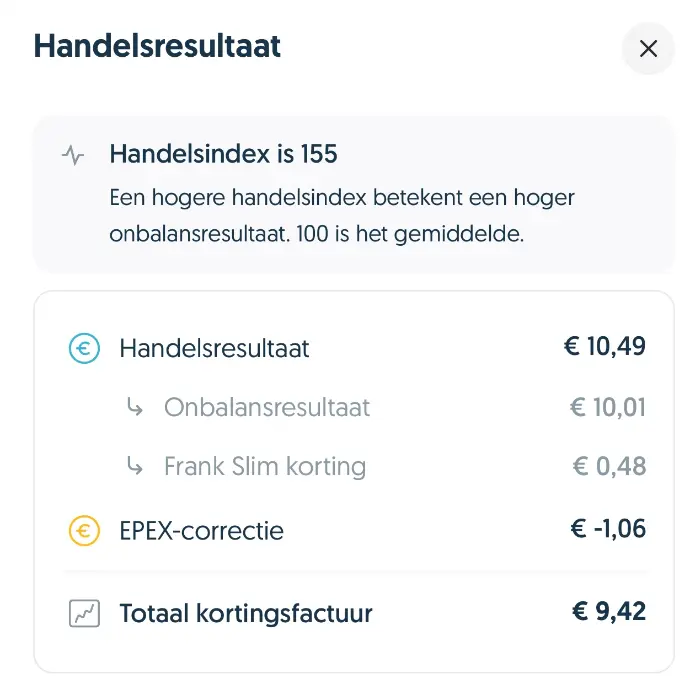
Task: Click the chart icon for Totaal kortingsfactuur
Action: pos(84,613)
